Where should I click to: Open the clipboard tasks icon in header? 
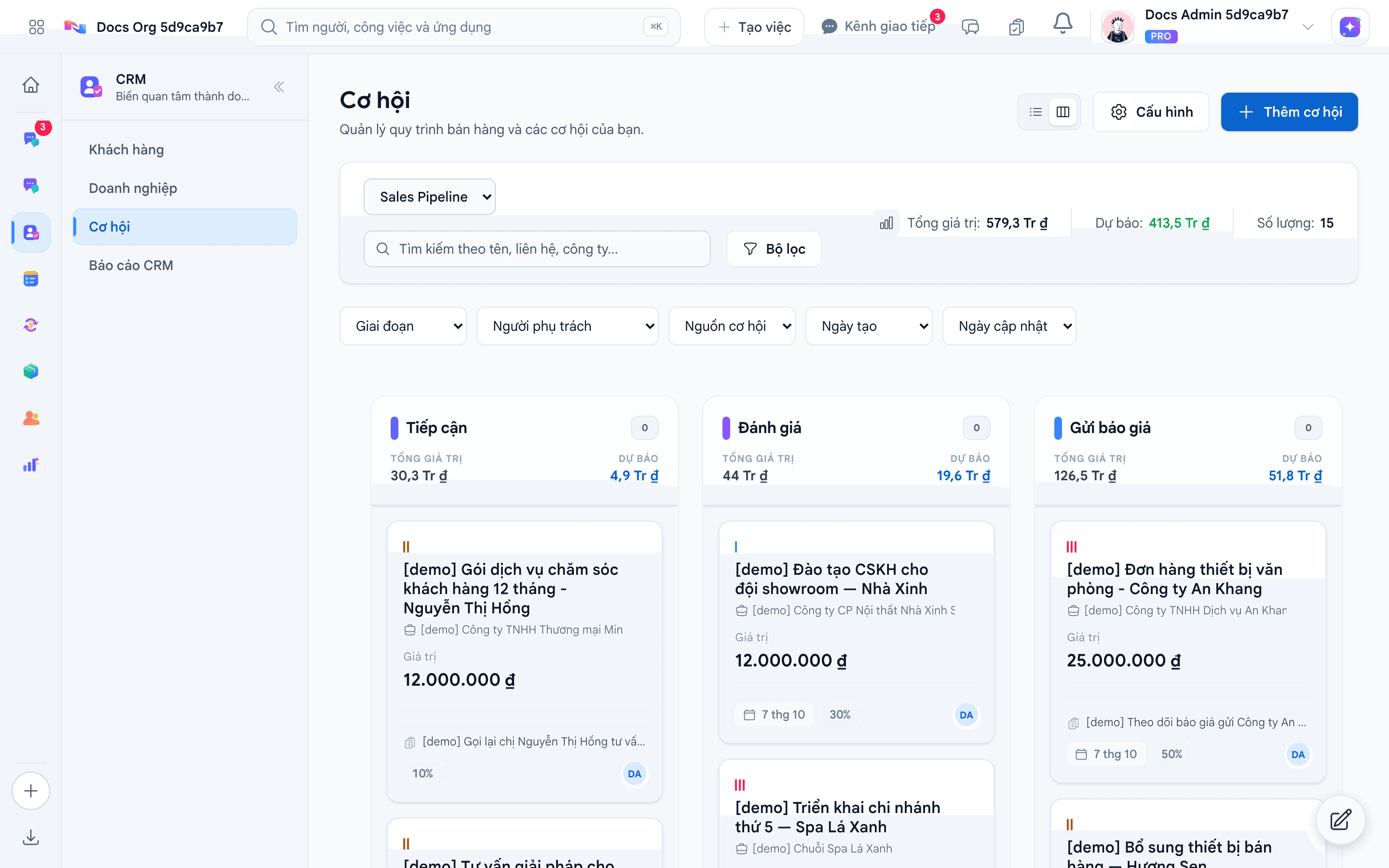(x=1017, y=27)
